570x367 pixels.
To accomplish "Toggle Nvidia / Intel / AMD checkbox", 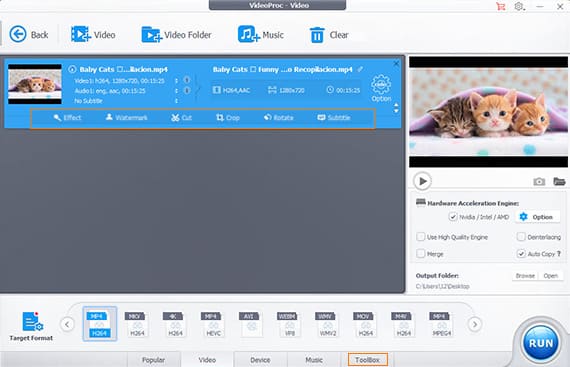I will [453, 217].
